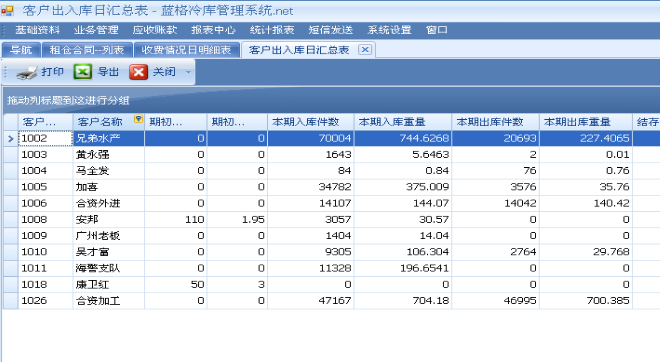Open the 统计报表 menu
Image resolution: width=660 pixels, height=362 pixels.
[272, 30]
